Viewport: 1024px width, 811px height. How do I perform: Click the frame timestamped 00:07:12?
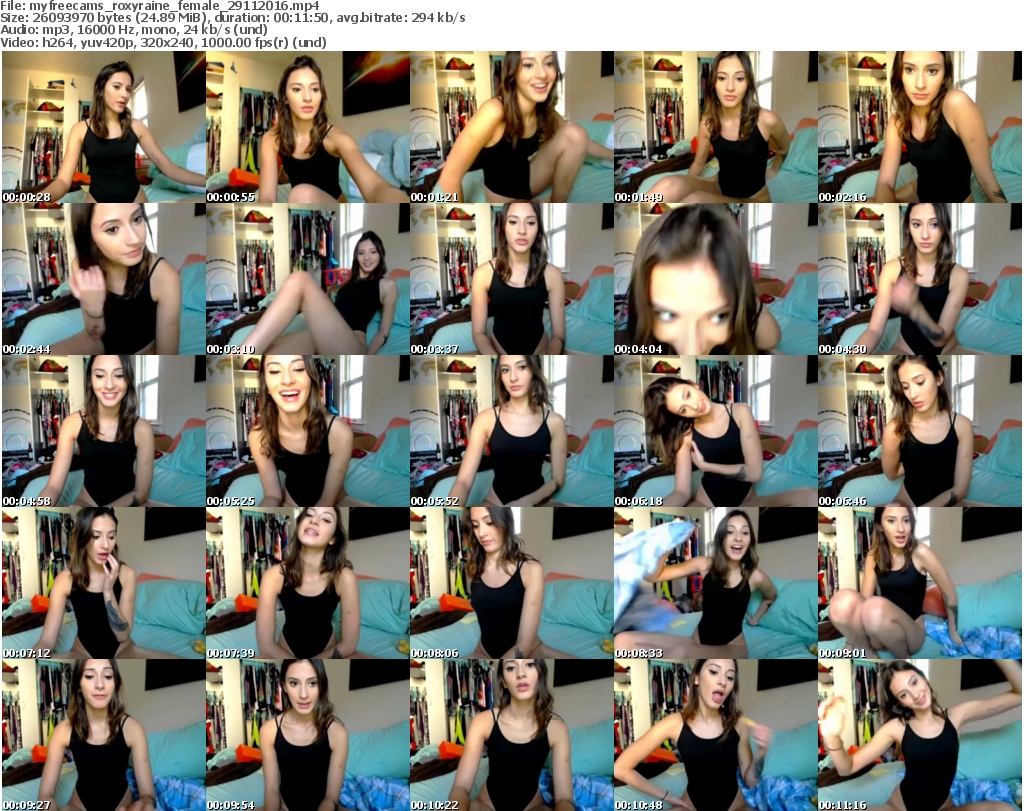pyautogui.click(x=103, y=583)
